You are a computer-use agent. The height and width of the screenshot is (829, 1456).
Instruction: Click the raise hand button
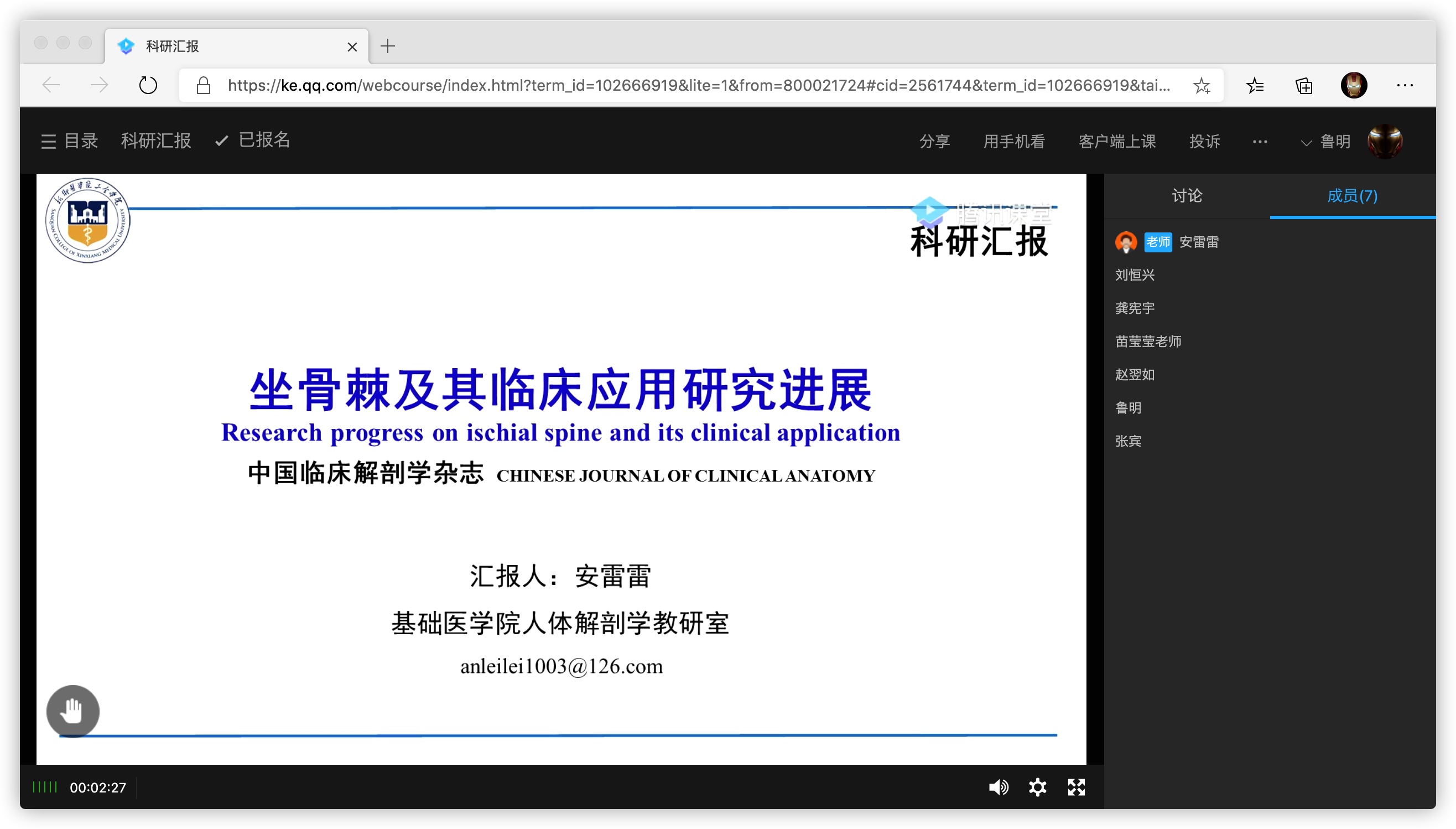(73, 711)
